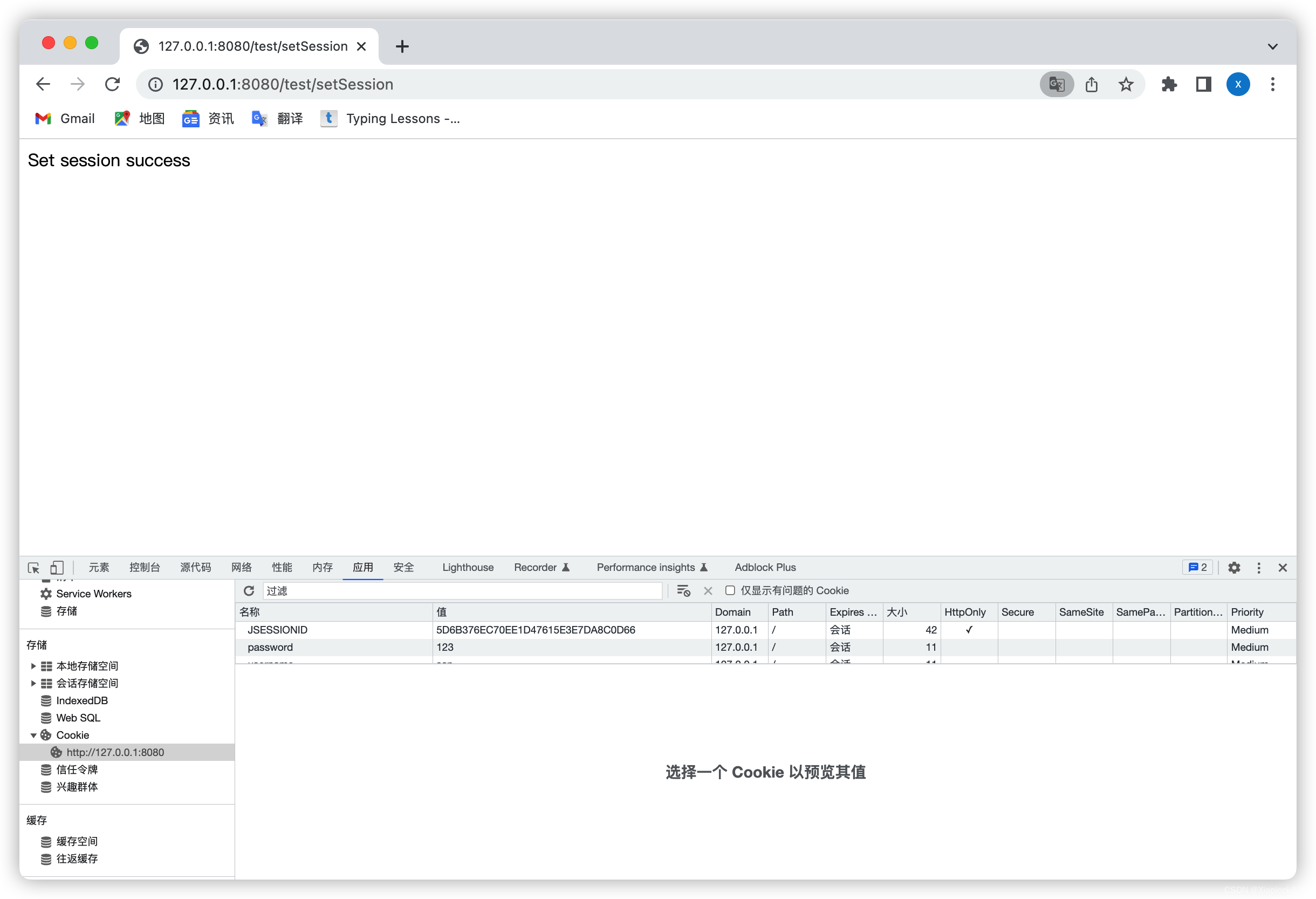Sort cookies by Domain column header
1316x899 pixels.
point(739,612)
